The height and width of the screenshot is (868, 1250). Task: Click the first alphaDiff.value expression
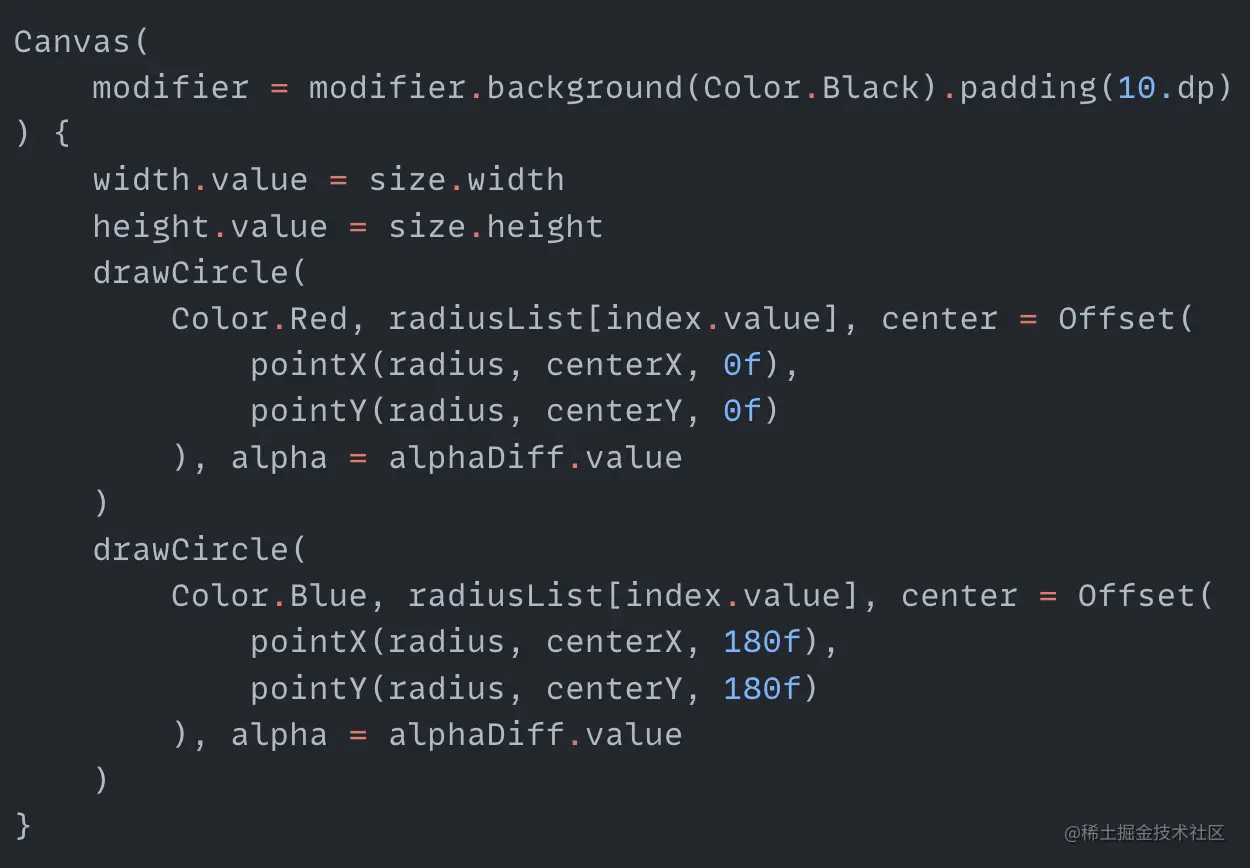point(535,458)
